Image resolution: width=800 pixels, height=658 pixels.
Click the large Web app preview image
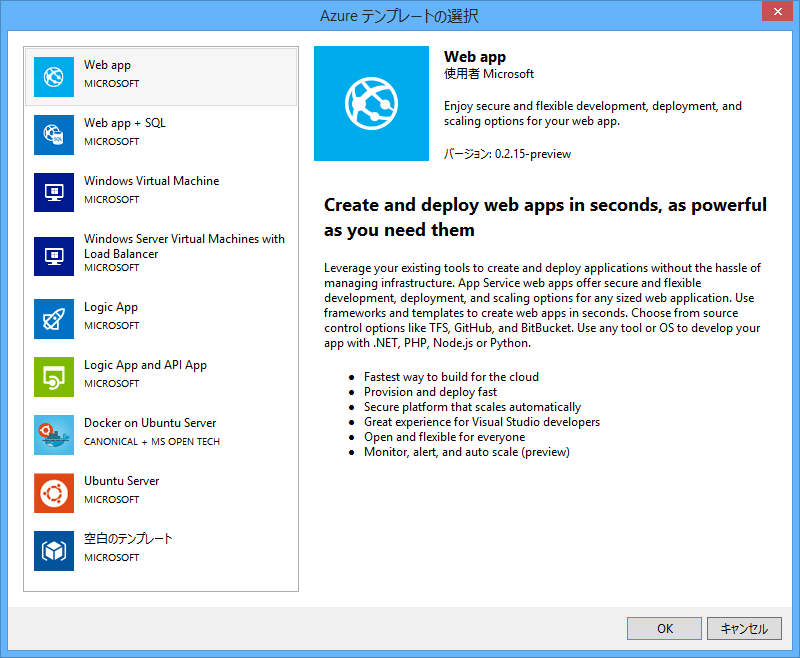click(371, 104)
